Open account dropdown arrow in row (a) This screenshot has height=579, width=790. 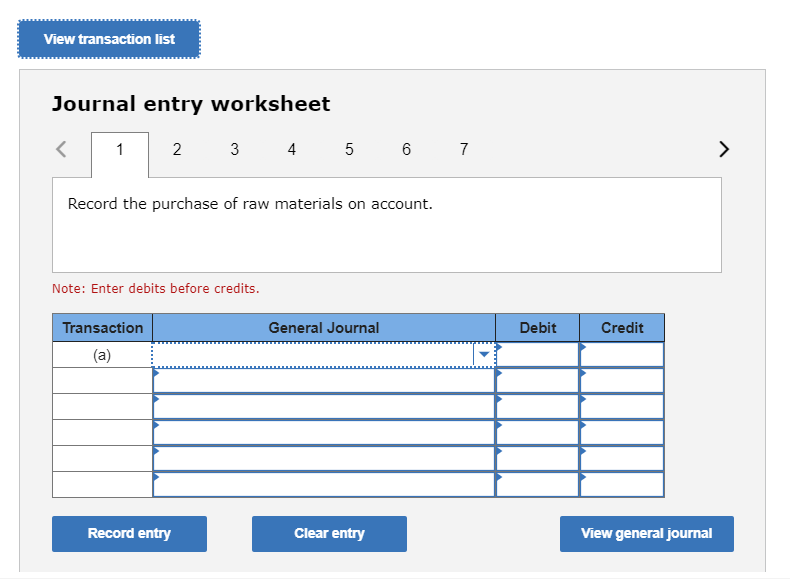pos(484,355)
